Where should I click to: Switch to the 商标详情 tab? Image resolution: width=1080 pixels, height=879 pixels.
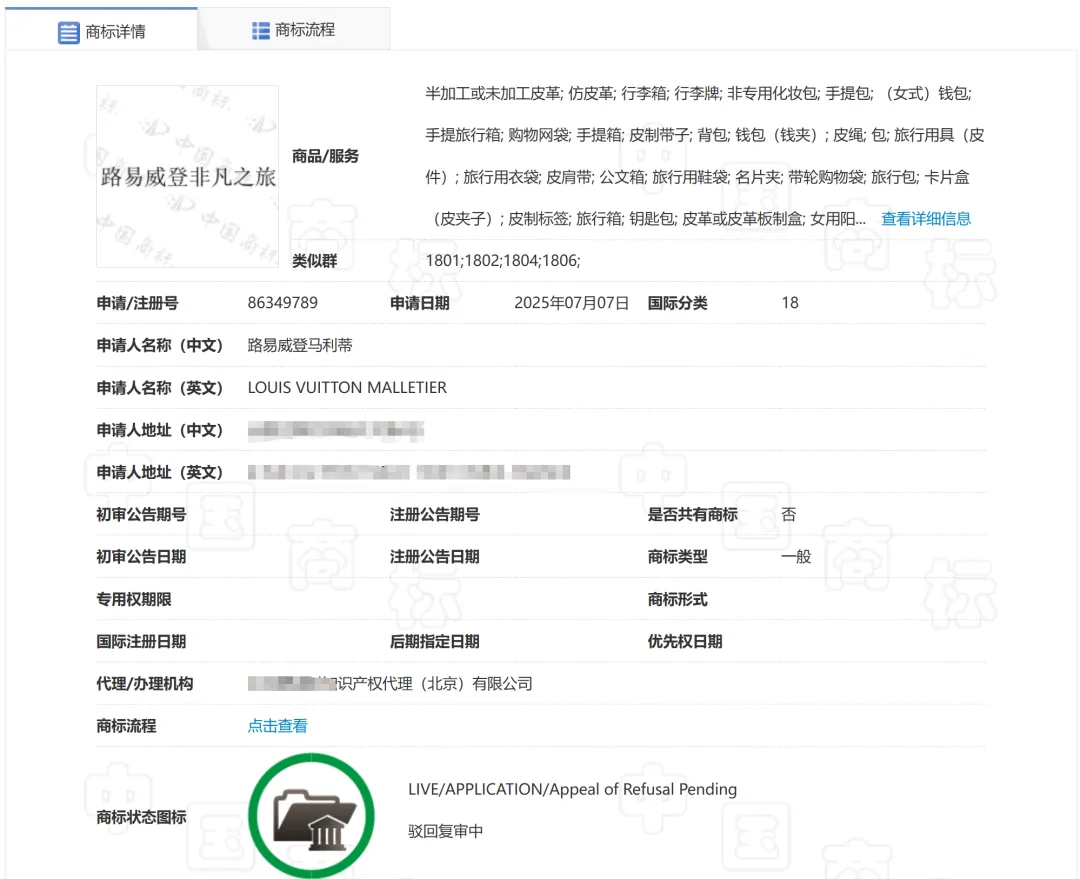101,31
